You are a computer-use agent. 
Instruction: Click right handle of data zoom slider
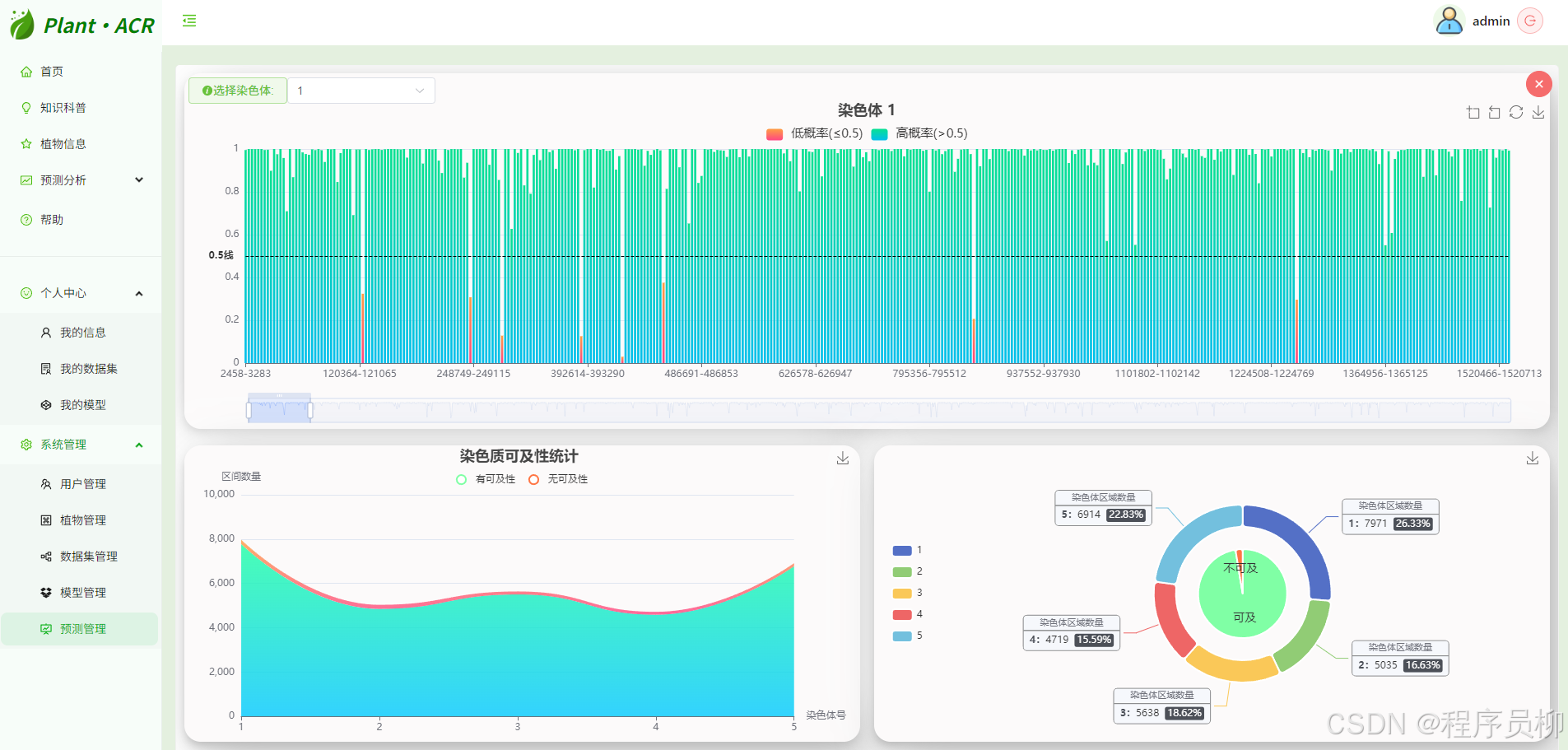(310, 410)
